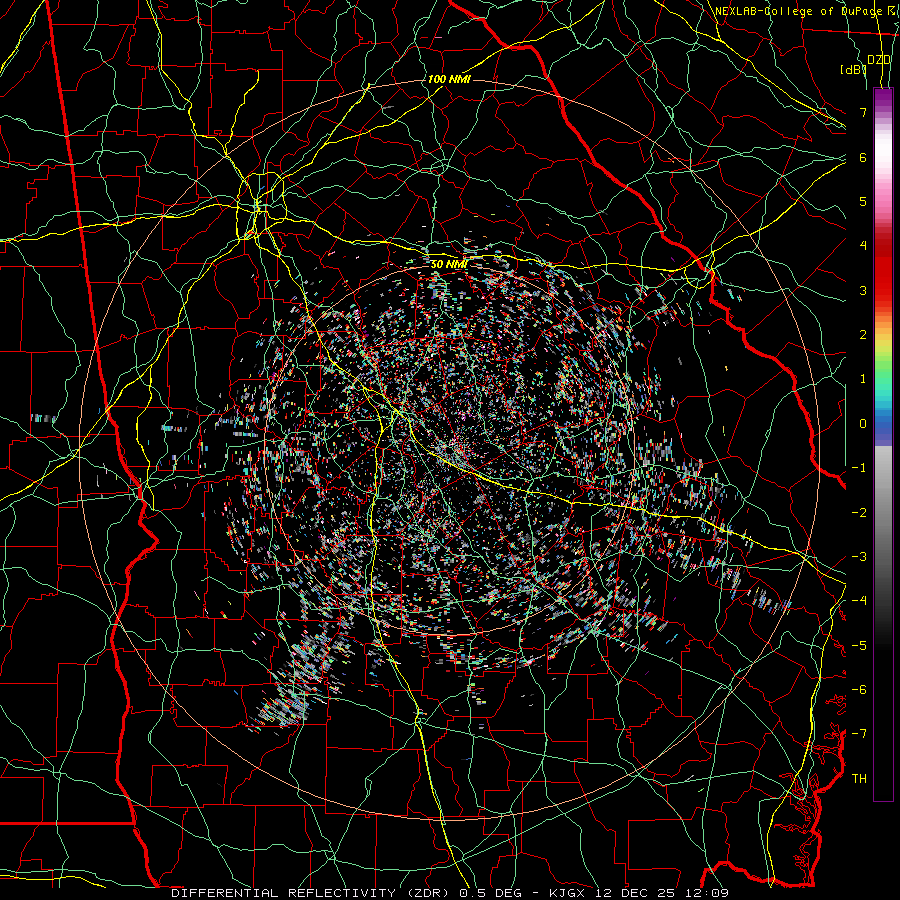Click the "TH" label on the color scale
900x900 pixels.
point(859,779)
